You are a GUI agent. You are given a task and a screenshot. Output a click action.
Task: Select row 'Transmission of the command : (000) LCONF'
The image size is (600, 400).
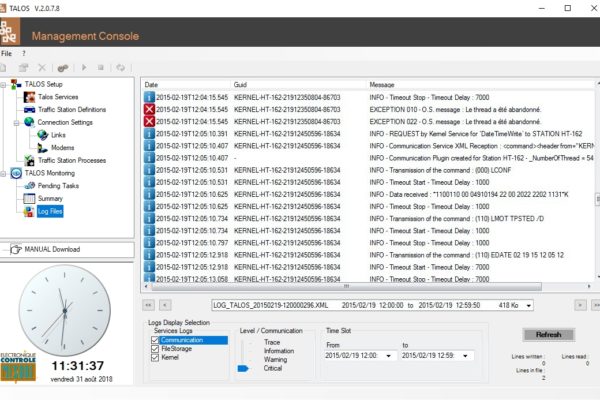(369, 170)
